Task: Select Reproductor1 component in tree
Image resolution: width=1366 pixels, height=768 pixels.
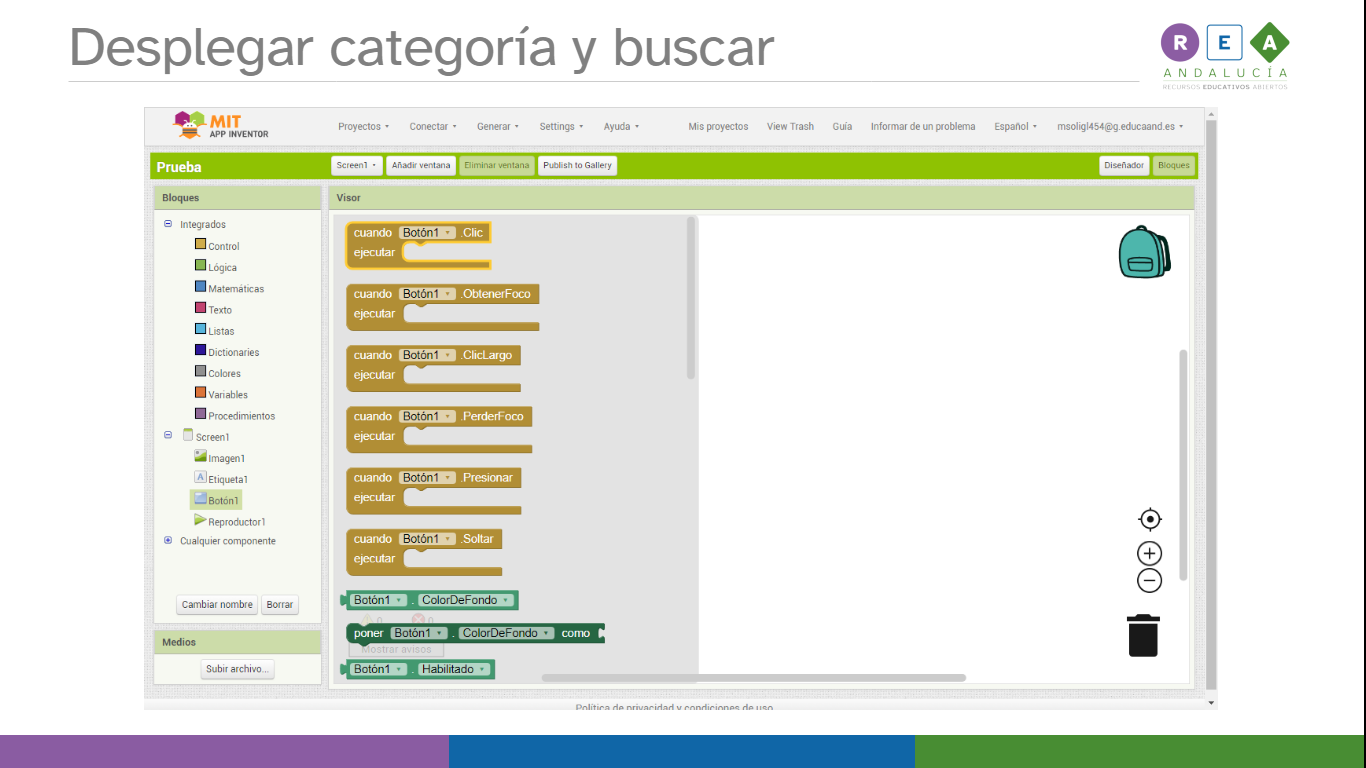Action: [x=236, y=522]
